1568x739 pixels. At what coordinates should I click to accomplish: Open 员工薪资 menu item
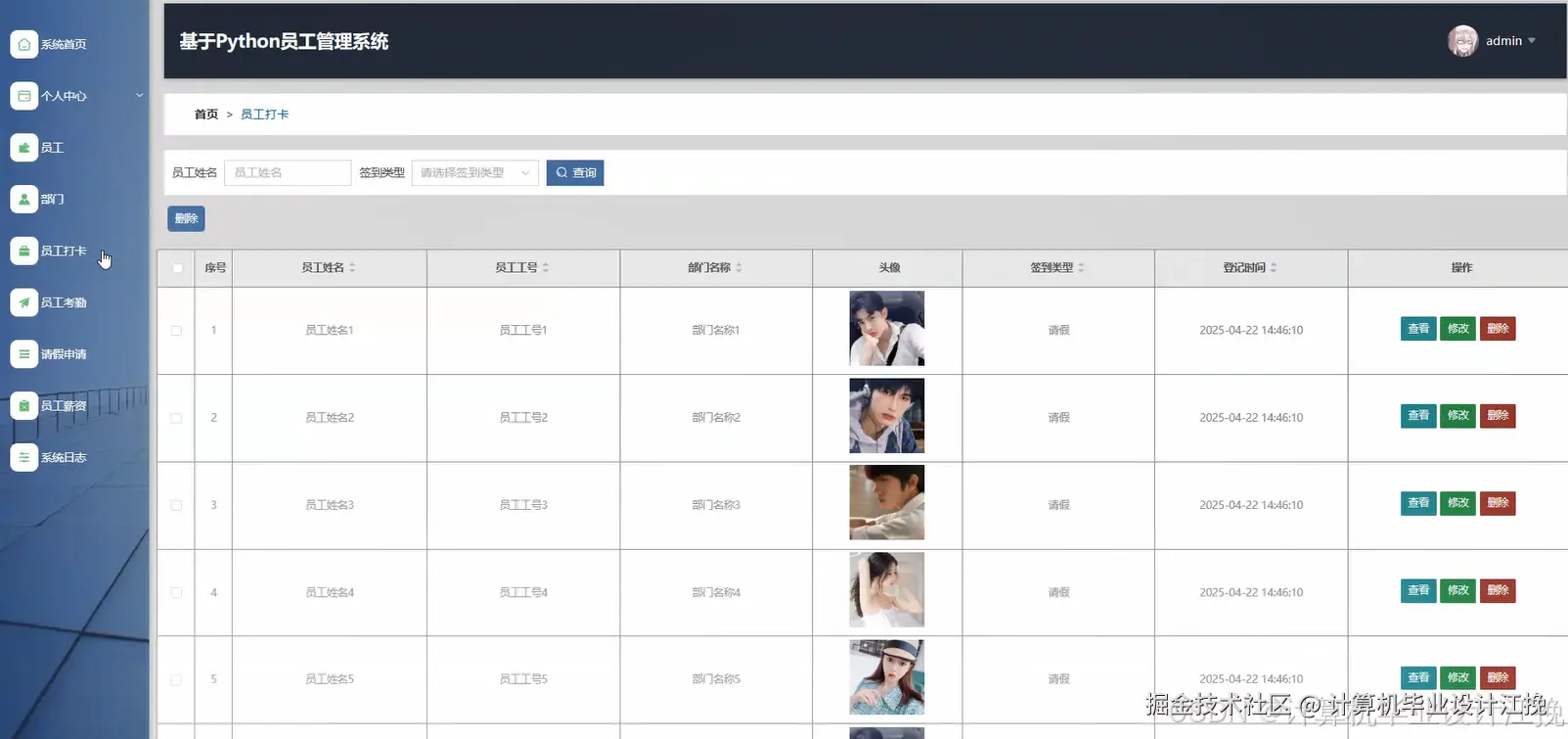(64, 405)
